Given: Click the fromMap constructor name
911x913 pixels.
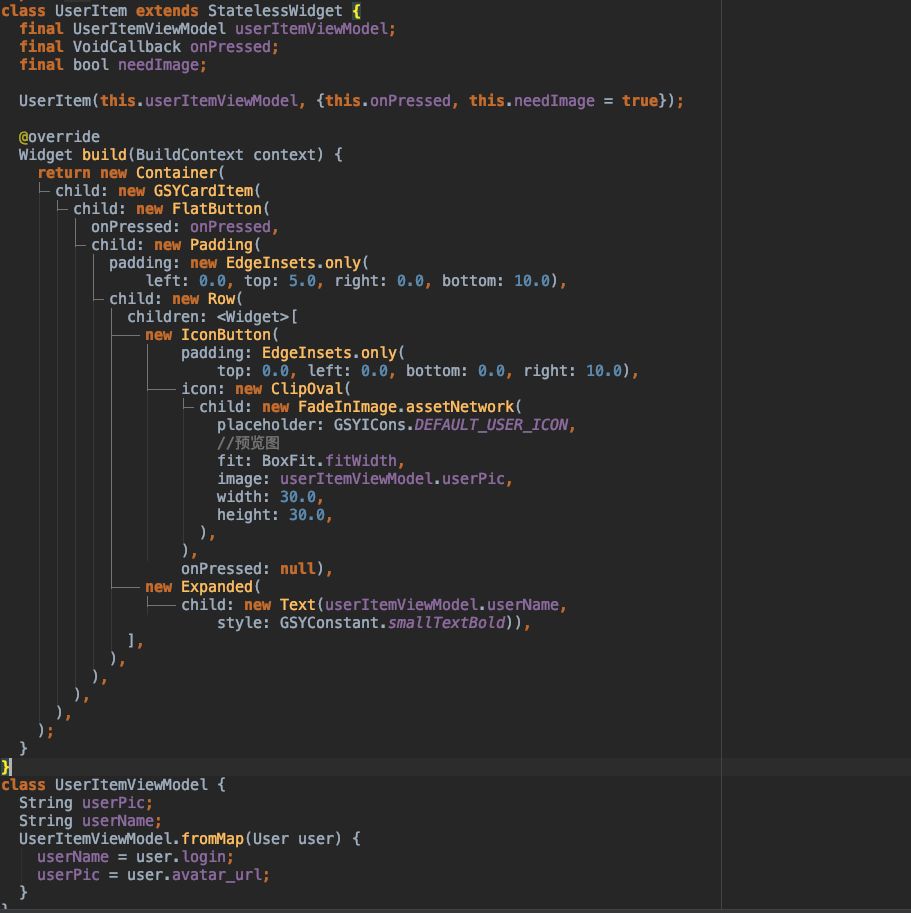Looking at the screenshot, I should 212,838.
